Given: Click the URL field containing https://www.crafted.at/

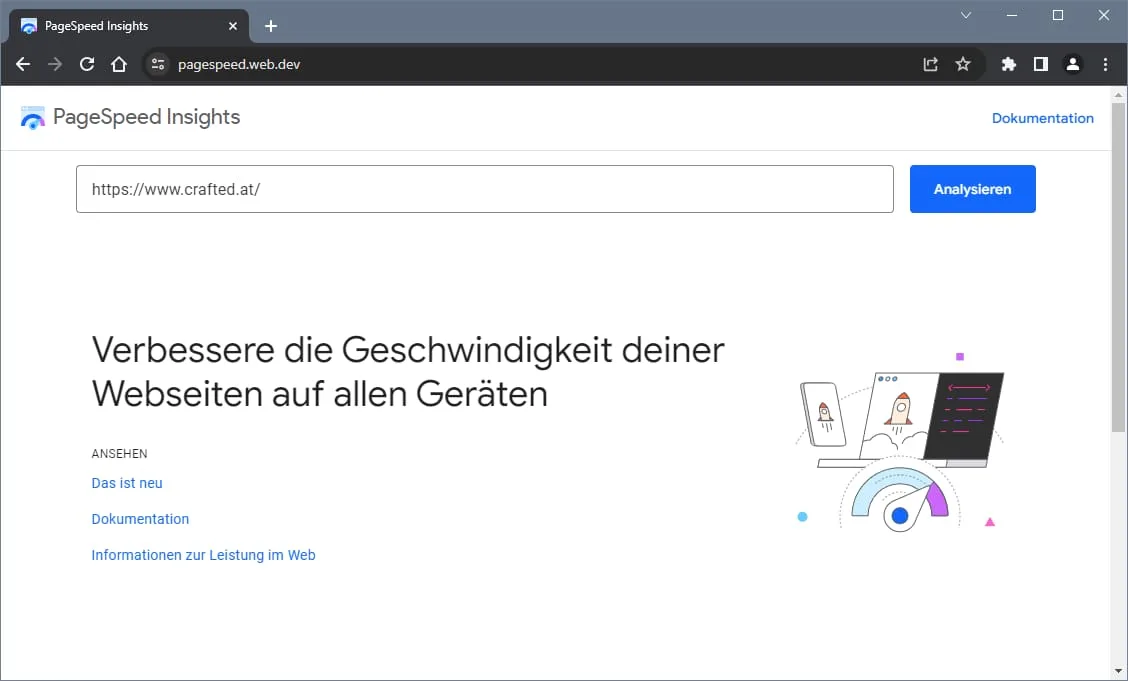Looking at the screenshot, I should pos(485,189).
